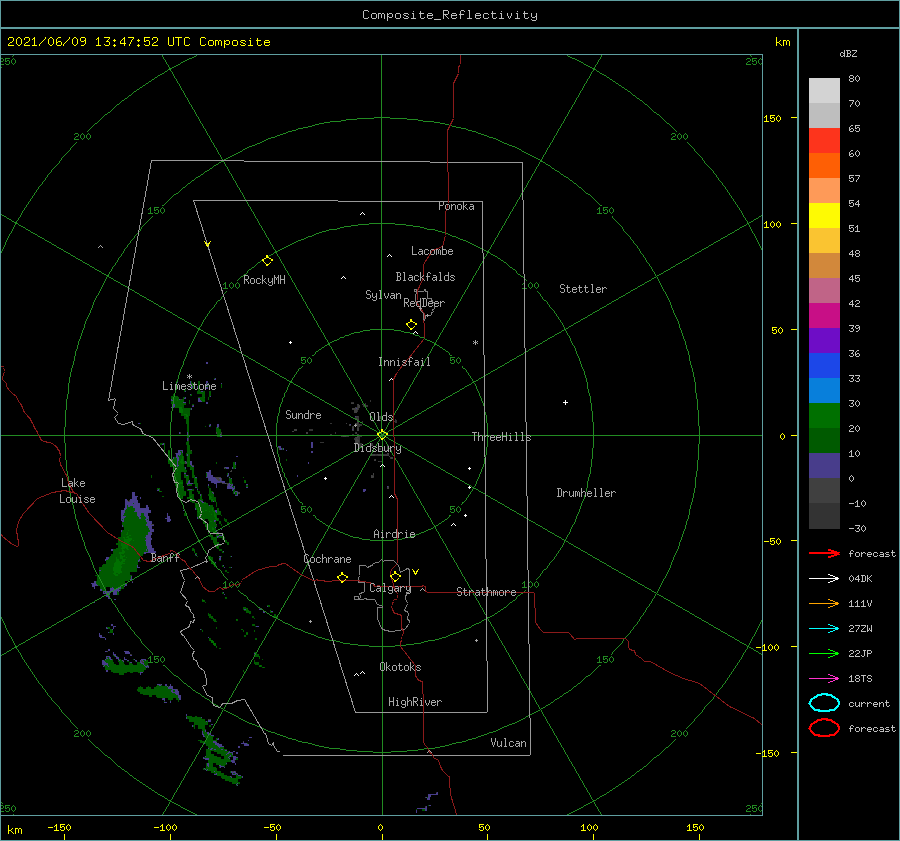Click the magenta 18TS arrow in legend
The height and width of the screenshot is (841, 900).
pyautogui.click(x=824, y=679)
